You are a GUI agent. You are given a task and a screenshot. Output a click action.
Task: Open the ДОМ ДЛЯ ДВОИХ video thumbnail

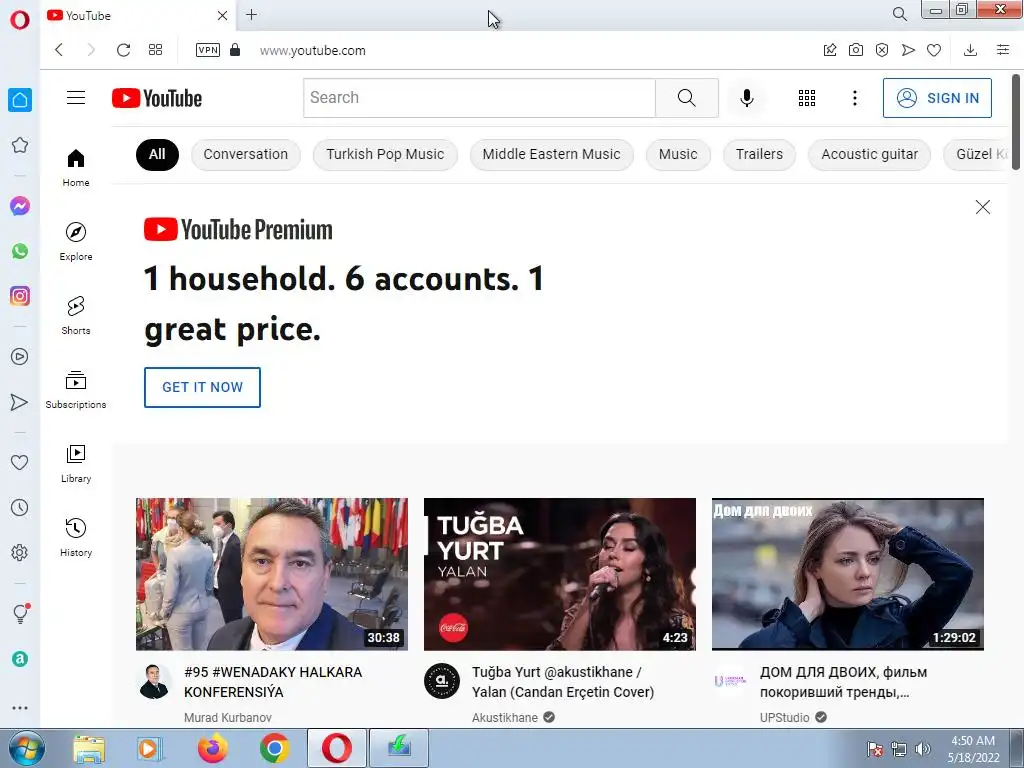[848, 574]
